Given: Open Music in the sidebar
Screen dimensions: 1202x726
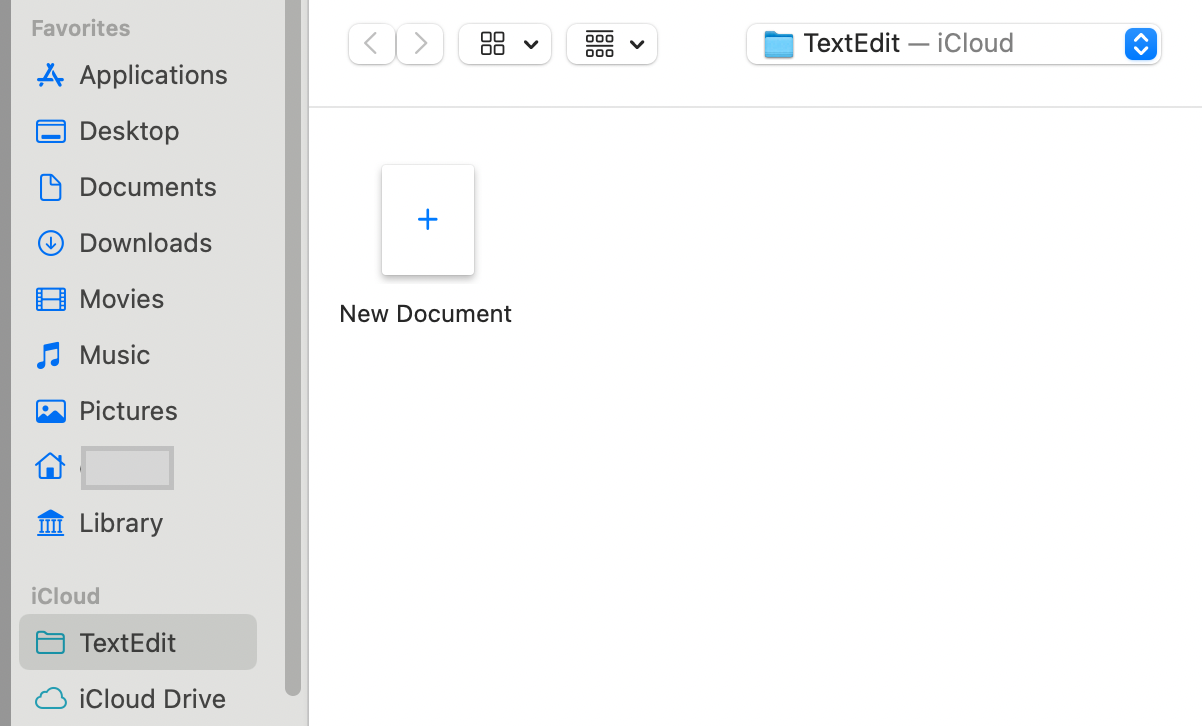Looking at the screenshot, I should tap(138, 355).
